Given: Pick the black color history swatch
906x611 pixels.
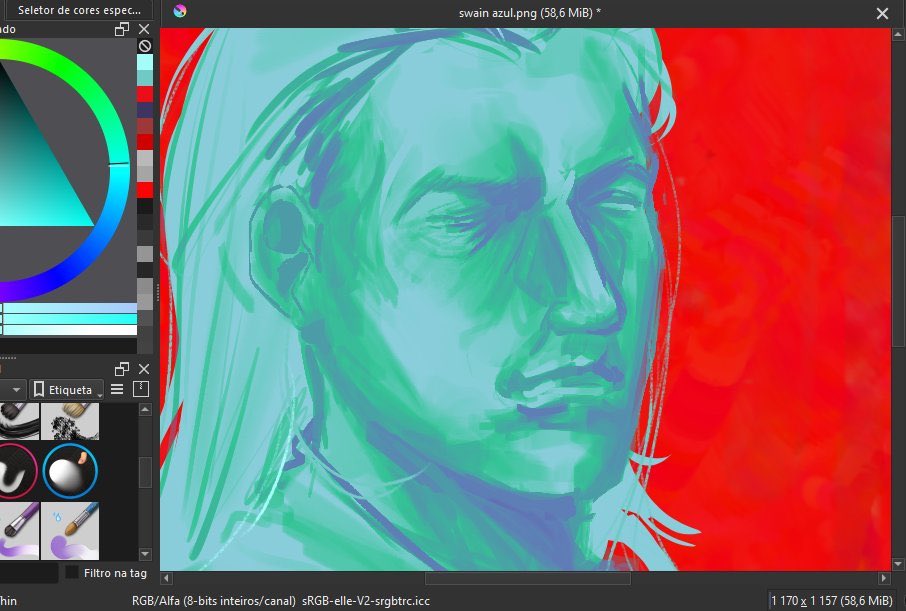Looking at the screenshot, I should click(x=145, y=205).
